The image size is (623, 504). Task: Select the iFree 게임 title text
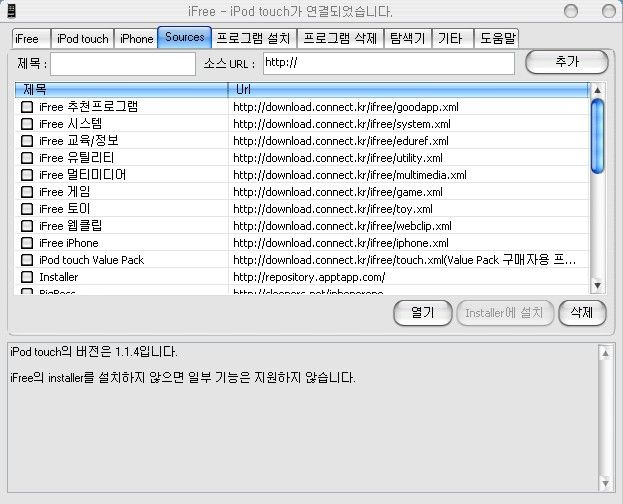[x=64, y=192]
